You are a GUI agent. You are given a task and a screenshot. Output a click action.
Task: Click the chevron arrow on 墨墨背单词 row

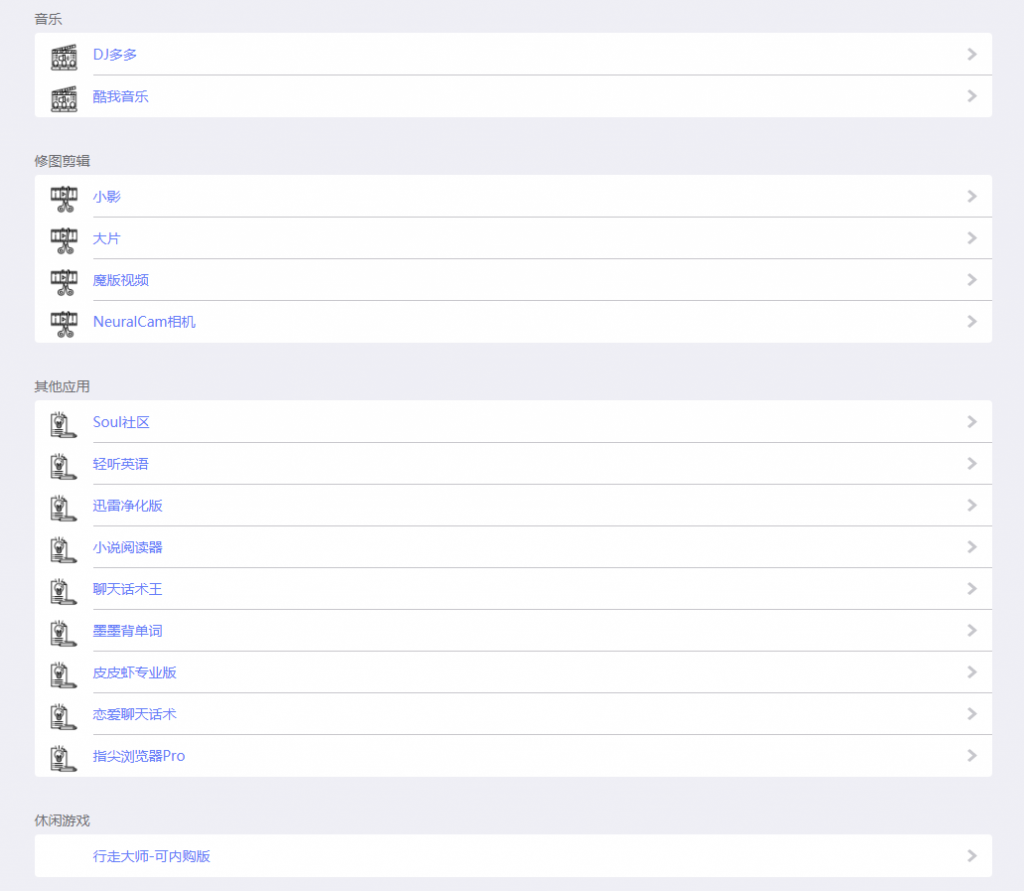tap(972, 631)
